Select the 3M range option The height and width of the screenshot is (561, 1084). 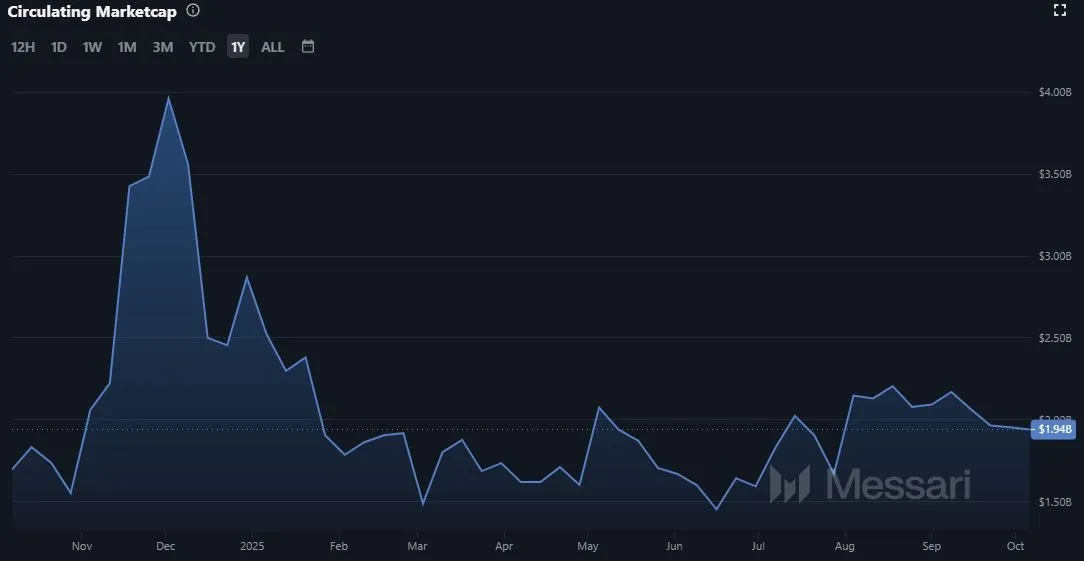[163, 47]
